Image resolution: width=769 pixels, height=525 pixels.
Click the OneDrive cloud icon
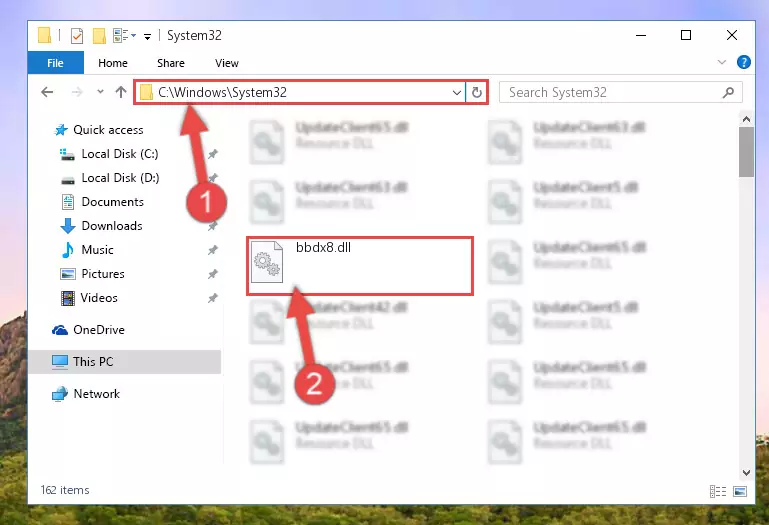(x=60, y=330)
